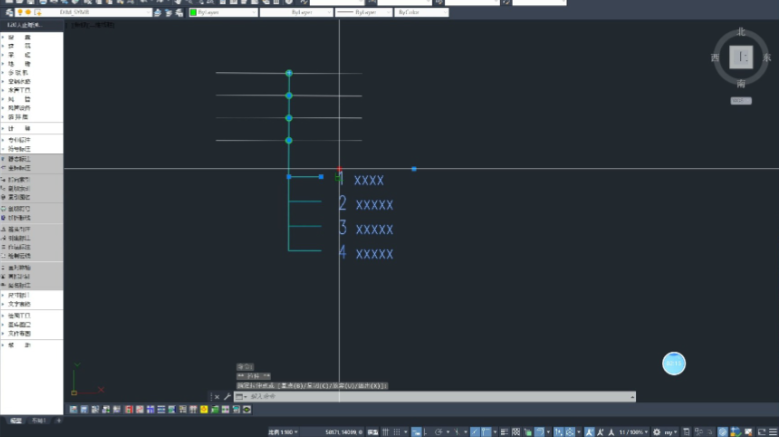This screenshot has width=779, height=437.
Task: Click the first icon in bottom drawing toolbar
Action: 73,409
